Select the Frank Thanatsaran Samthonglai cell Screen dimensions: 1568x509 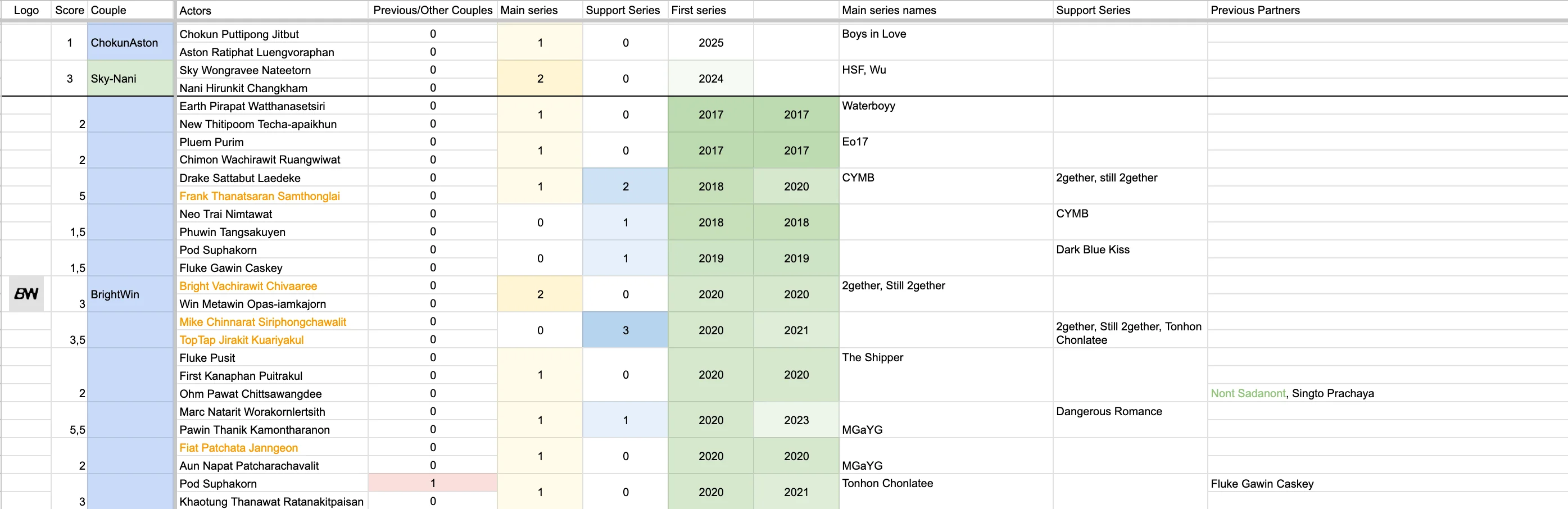point(271,196)
